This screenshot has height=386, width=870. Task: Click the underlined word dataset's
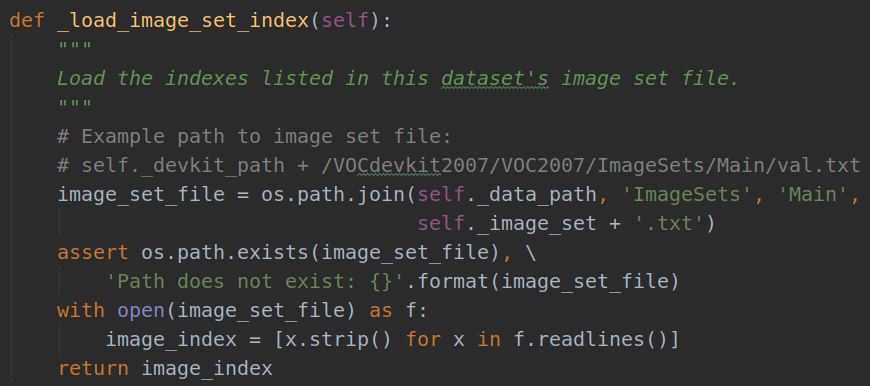pyautogui.click(x=495, y=78)
